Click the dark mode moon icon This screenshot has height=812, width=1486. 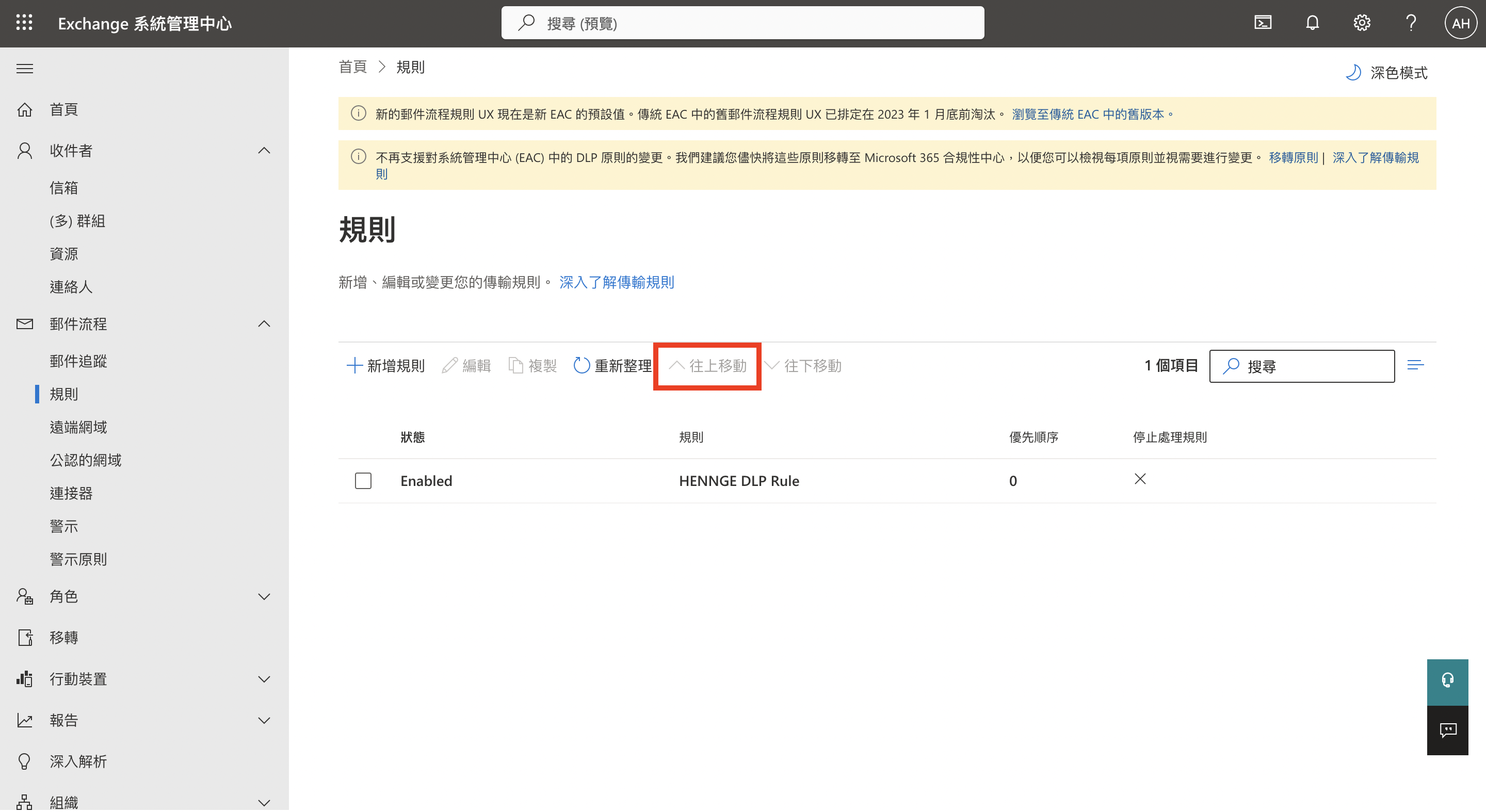(x=1353, y=73)
